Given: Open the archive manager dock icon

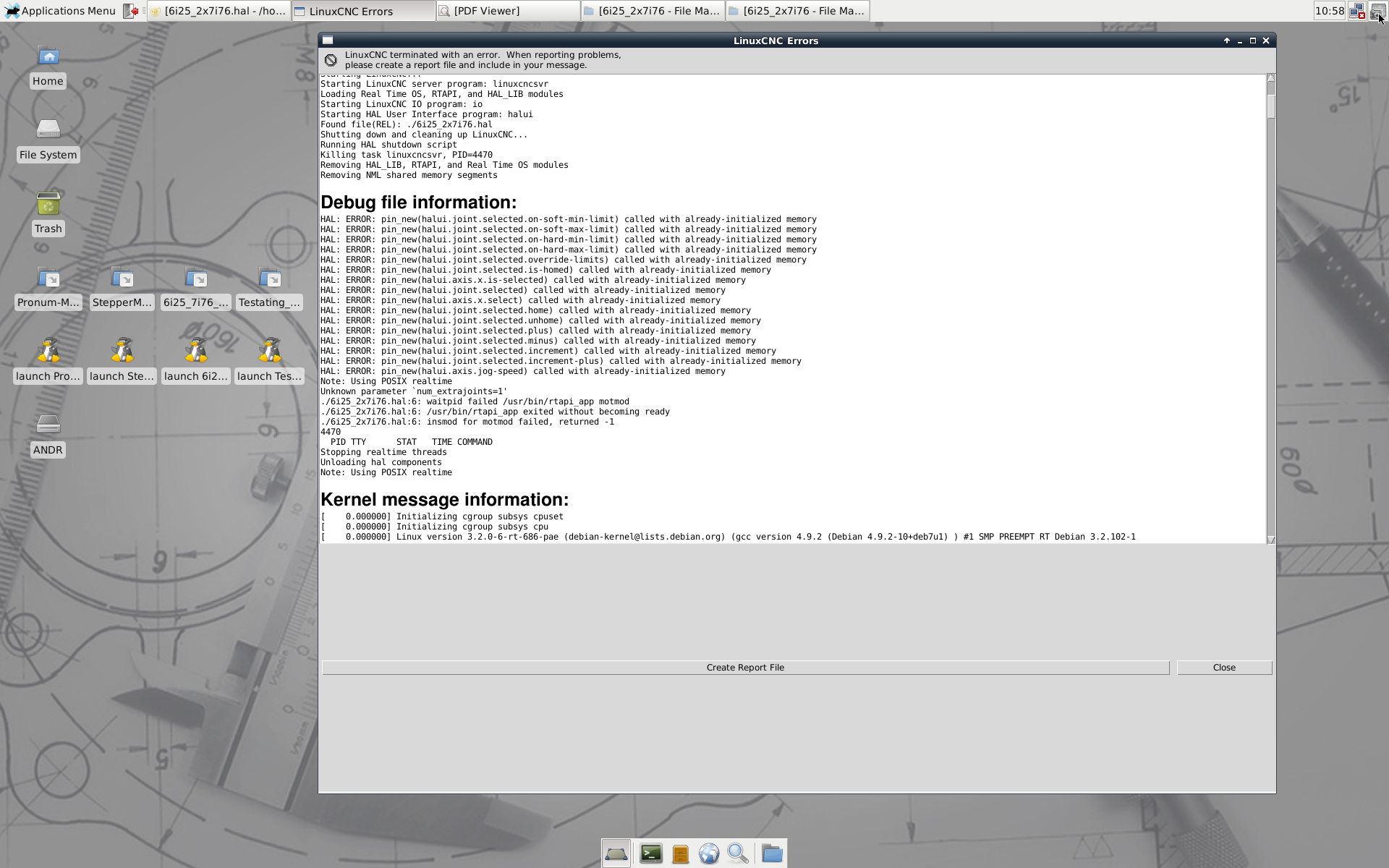Looking at the screenshot, I should pyautogui.click(x=680, y=854).
